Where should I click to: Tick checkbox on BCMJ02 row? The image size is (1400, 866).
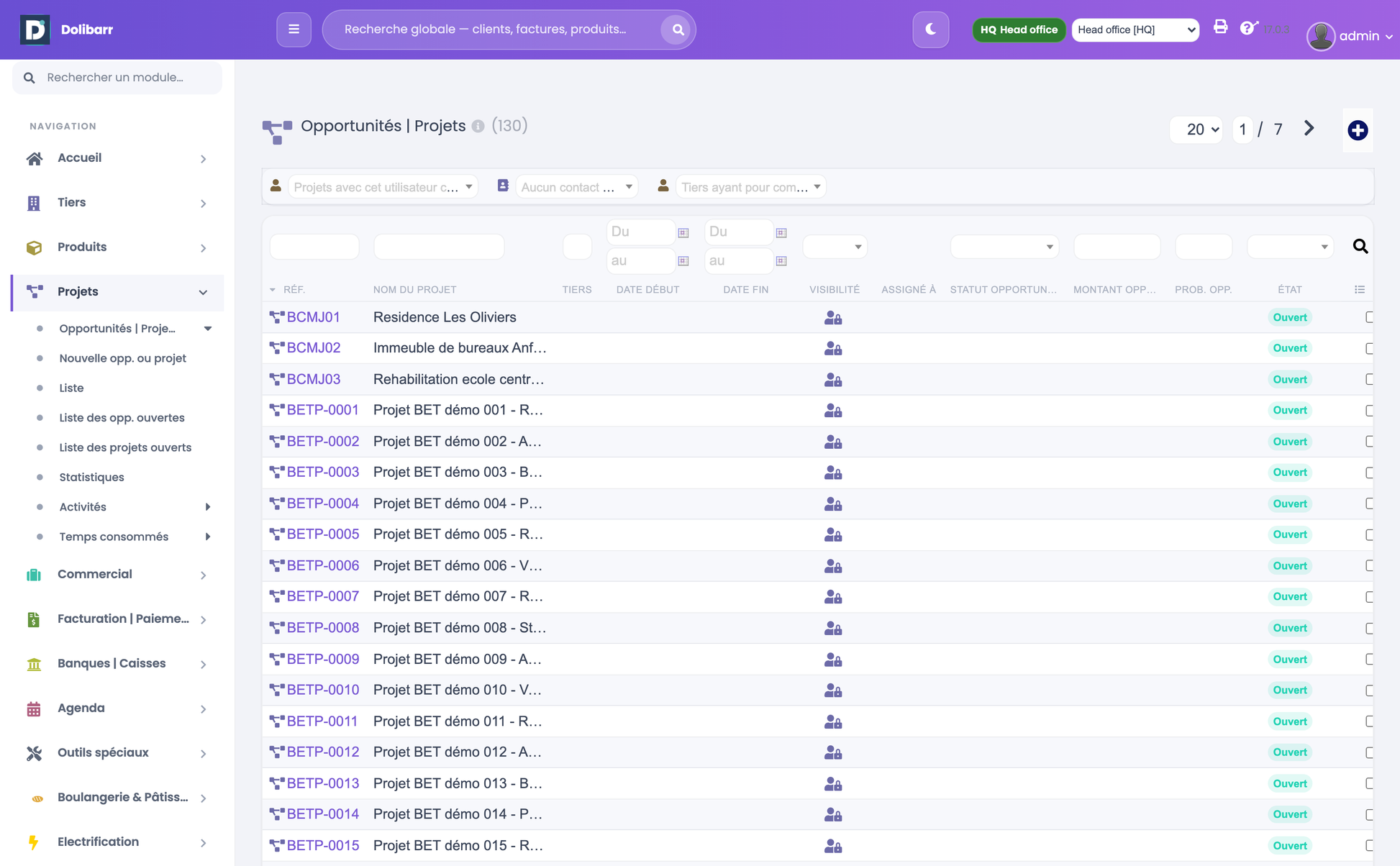[x=1370, y=348]
